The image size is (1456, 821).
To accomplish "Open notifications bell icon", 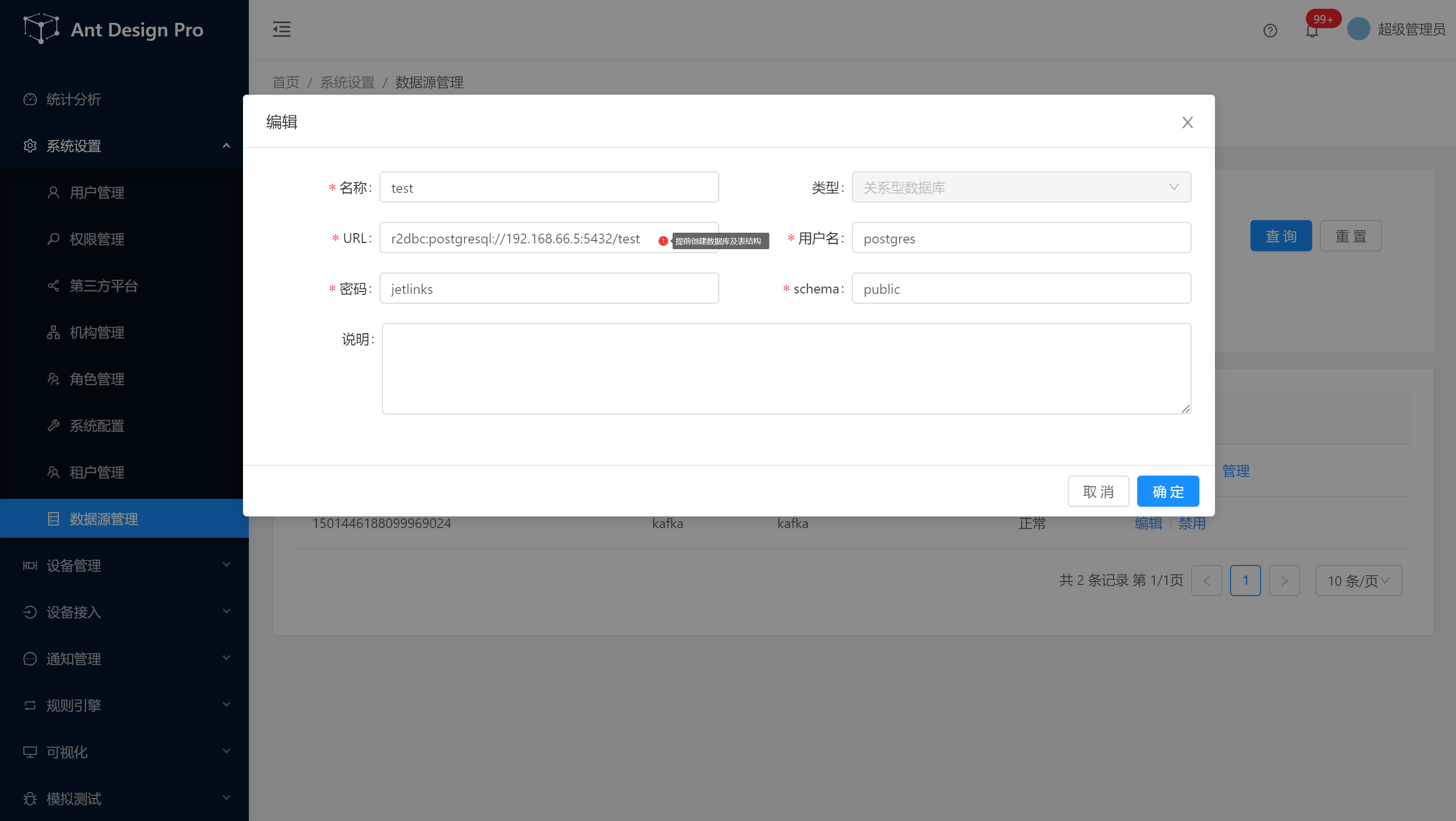I will click(1313, 31).
